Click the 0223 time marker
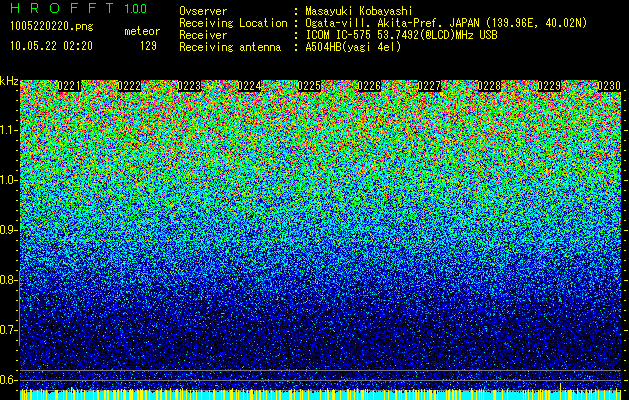 pos(189,86)
